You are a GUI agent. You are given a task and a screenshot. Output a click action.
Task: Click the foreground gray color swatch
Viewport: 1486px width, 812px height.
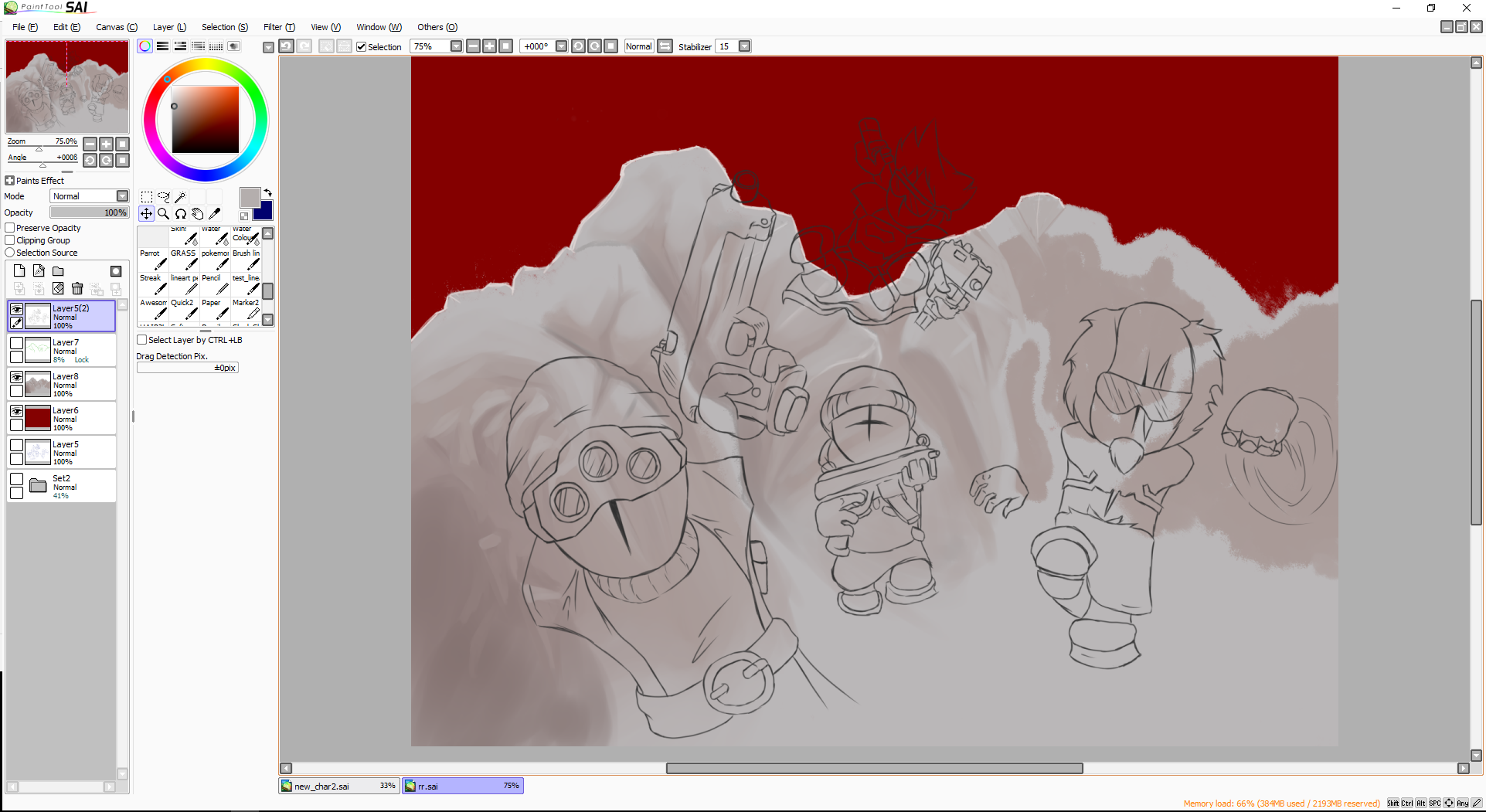[250, 198]
